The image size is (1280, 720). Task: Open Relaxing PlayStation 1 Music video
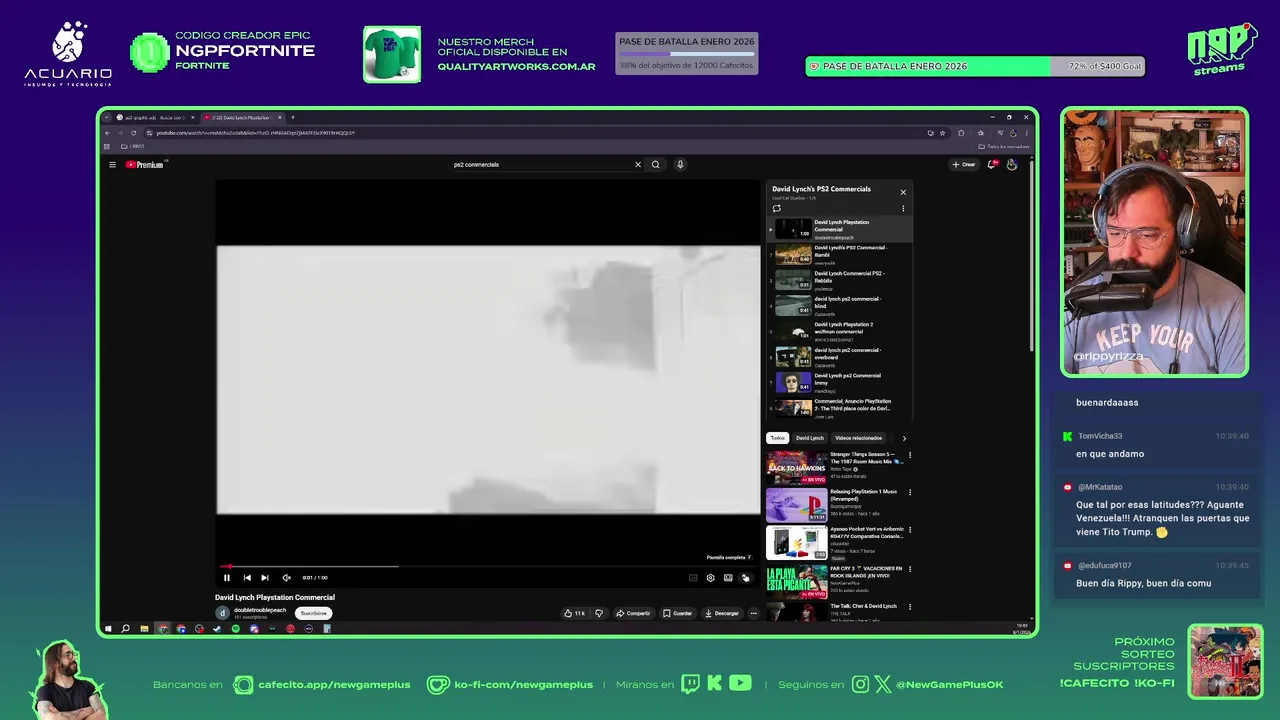click(x=835, y=505)
